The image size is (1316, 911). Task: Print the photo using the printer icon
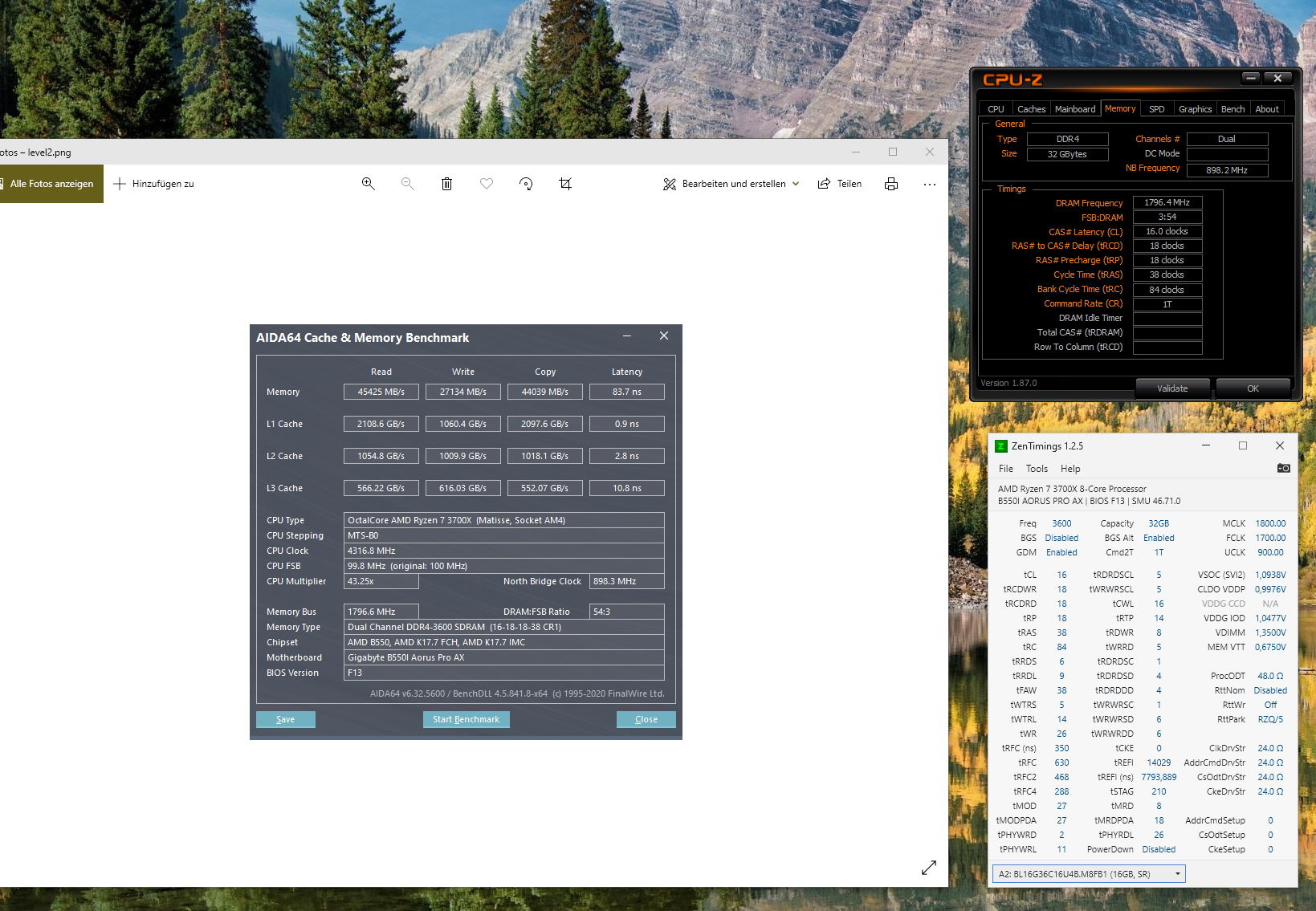(x=891, y=184)
